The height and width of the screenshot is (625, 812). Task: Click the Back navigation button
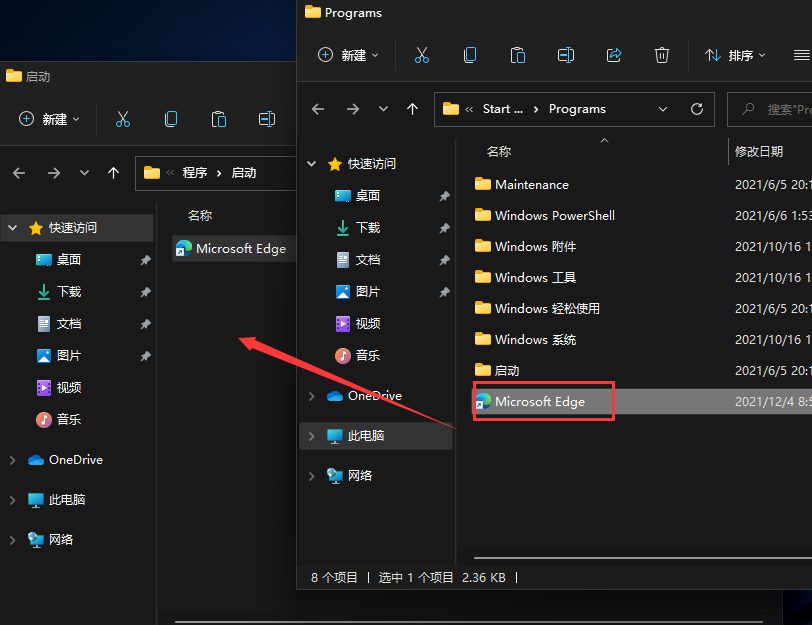[318, 109]
